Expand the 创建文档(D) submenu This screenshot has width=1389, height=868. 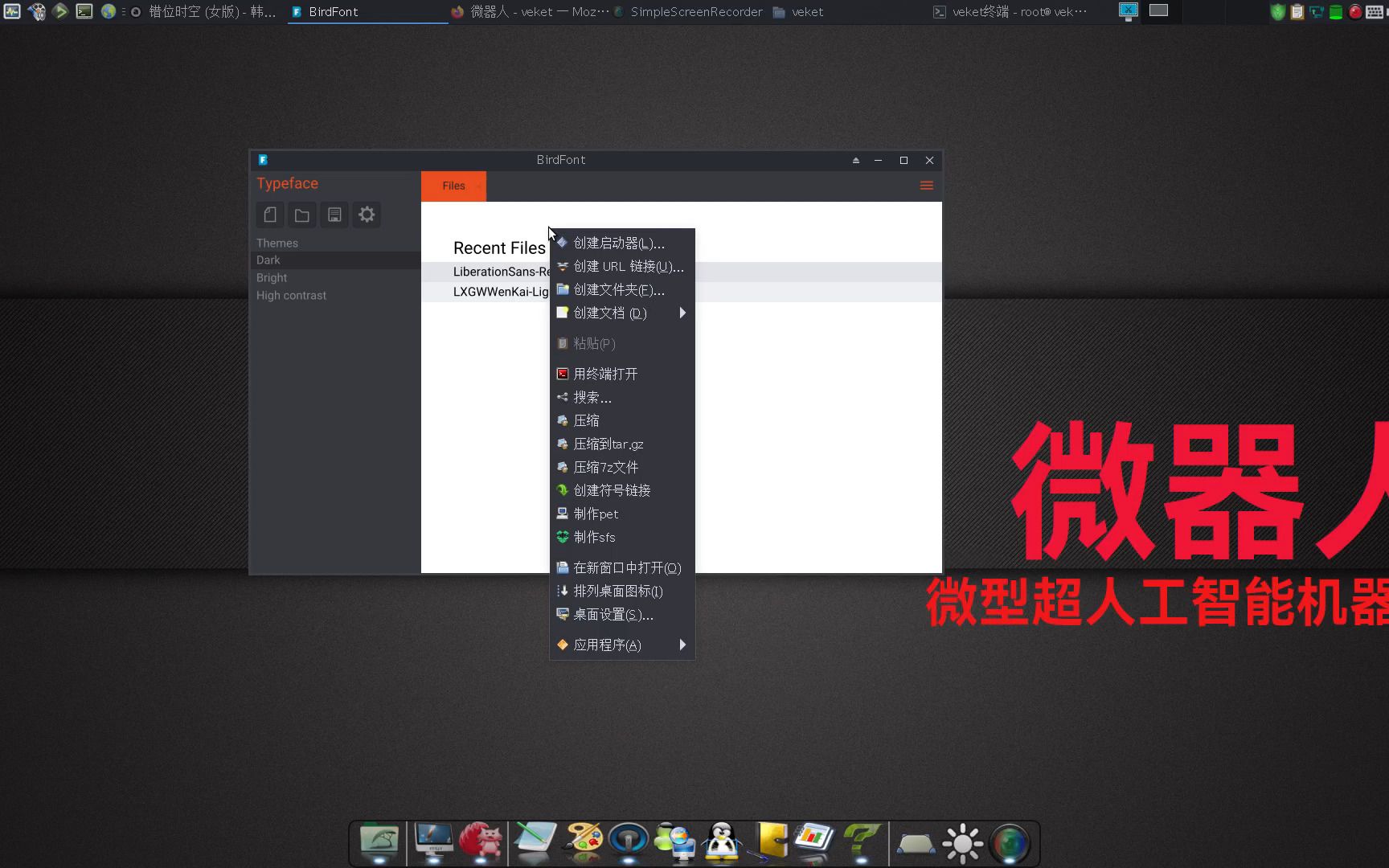(622, 313)
